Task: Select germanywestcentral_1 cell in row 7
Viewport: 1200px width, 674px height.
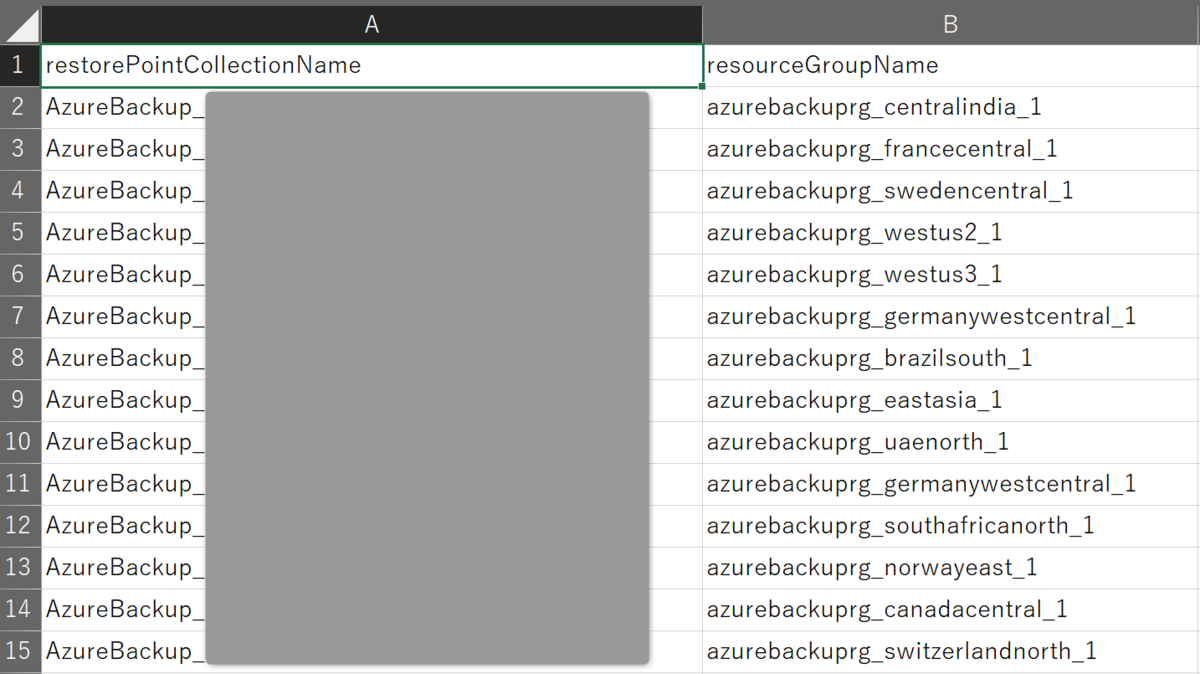Action: pos(951,317)
